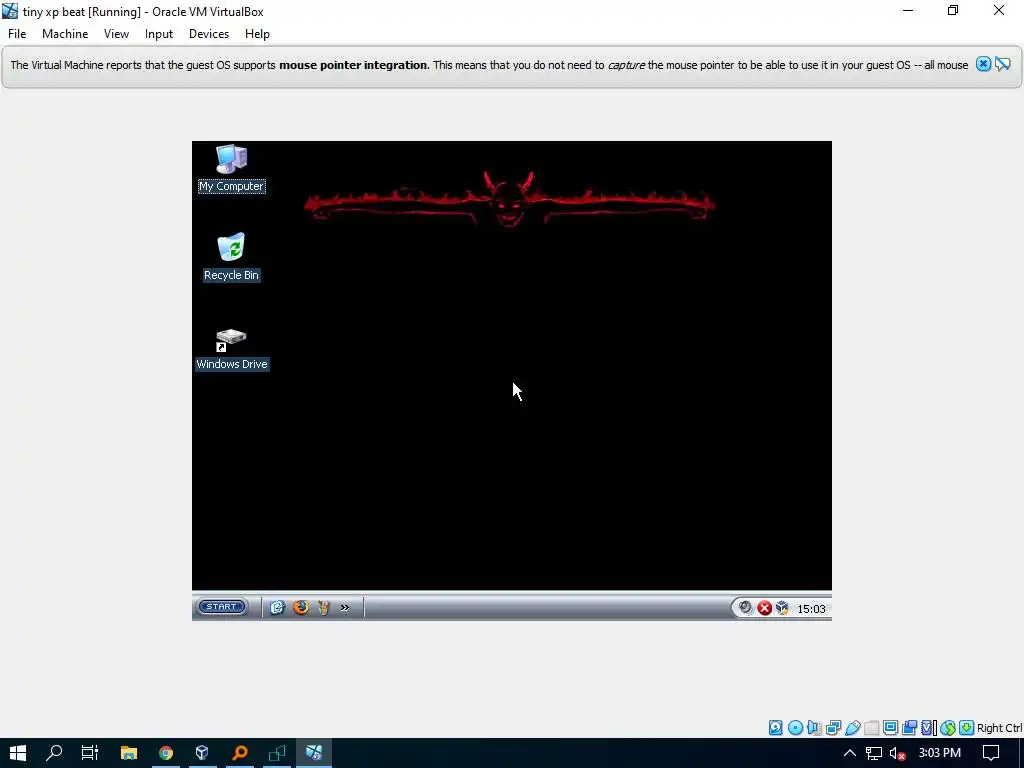Select the Windows Drive shortcut icon
Image resolution: width=1024 pixels, height=768 pixels.
tap(232, 349)
